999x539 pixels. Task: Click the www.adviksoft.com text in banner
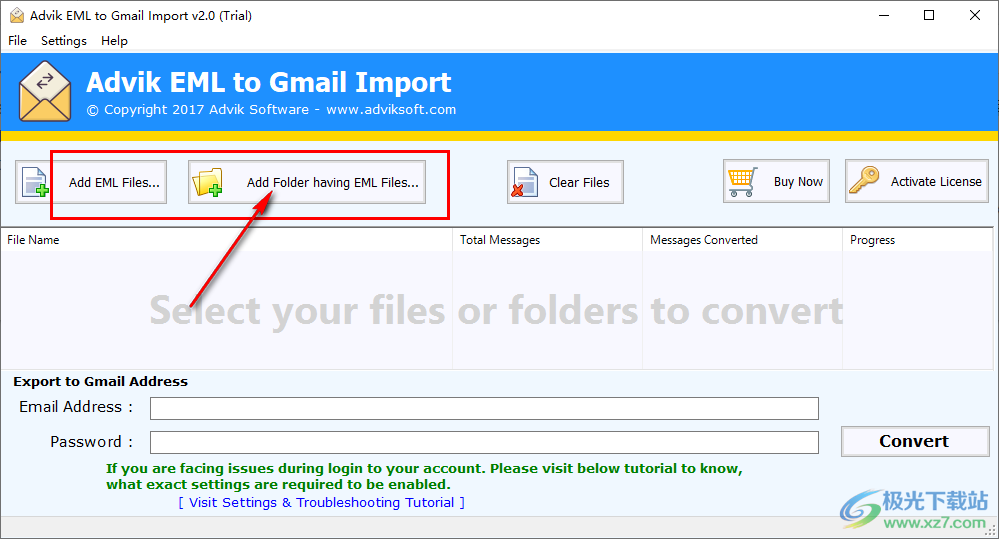tap(391, 110)
